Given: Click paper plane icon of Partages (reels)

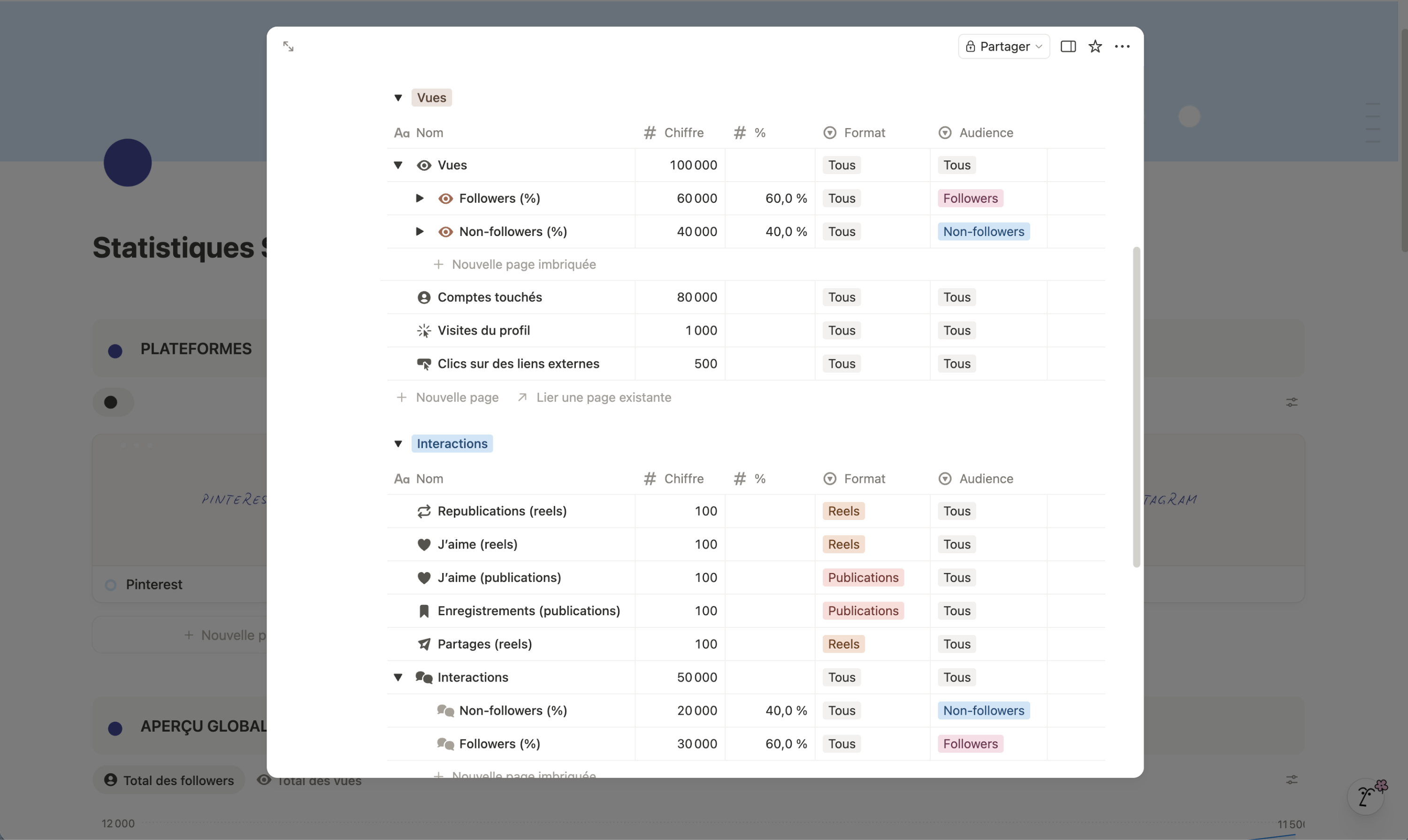Looking at the screenshot, I should pos(423,644).
